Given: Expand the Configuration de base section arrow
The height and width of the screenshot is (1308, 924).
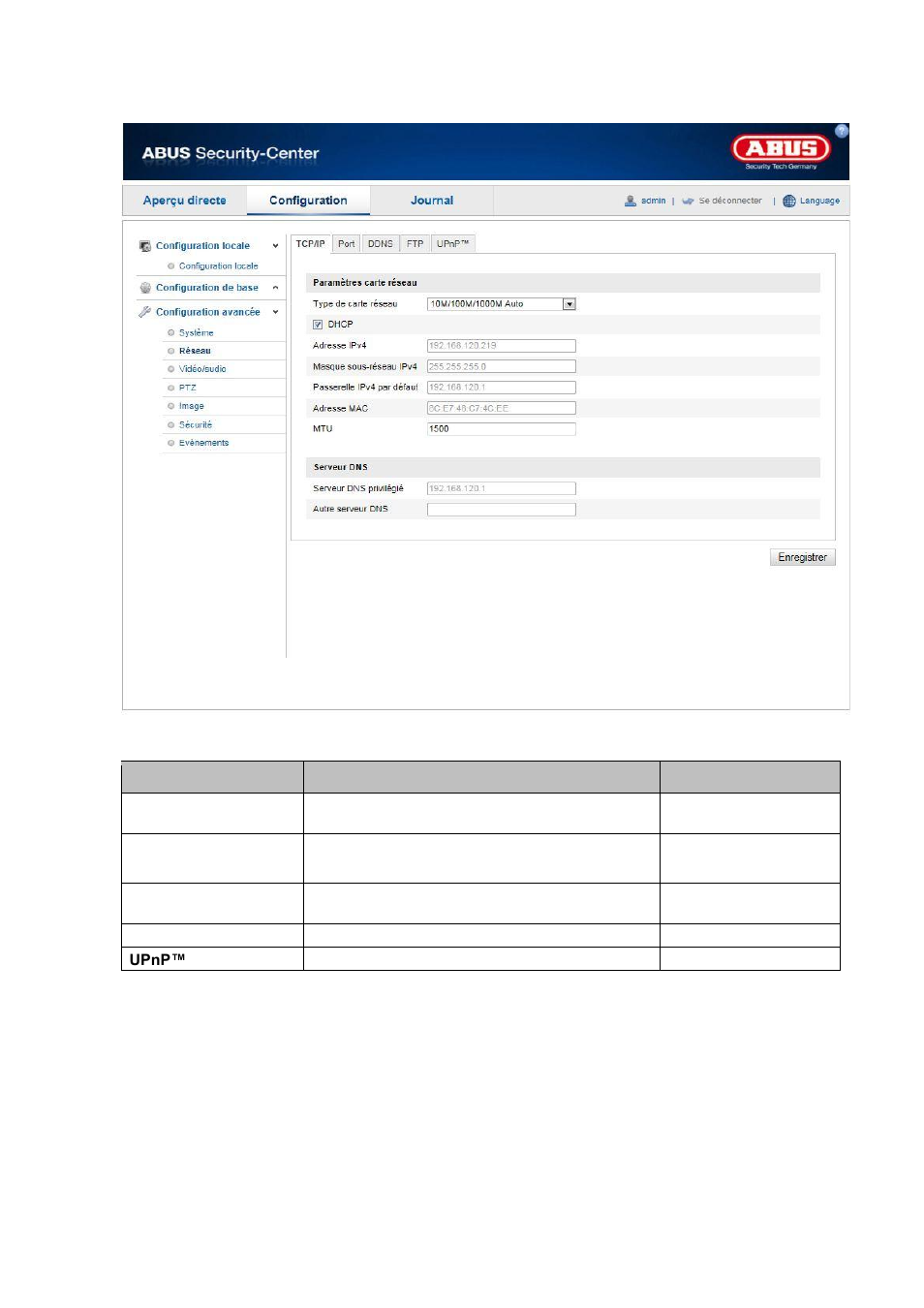Looking at the screenshot, I should pos(275,288).
